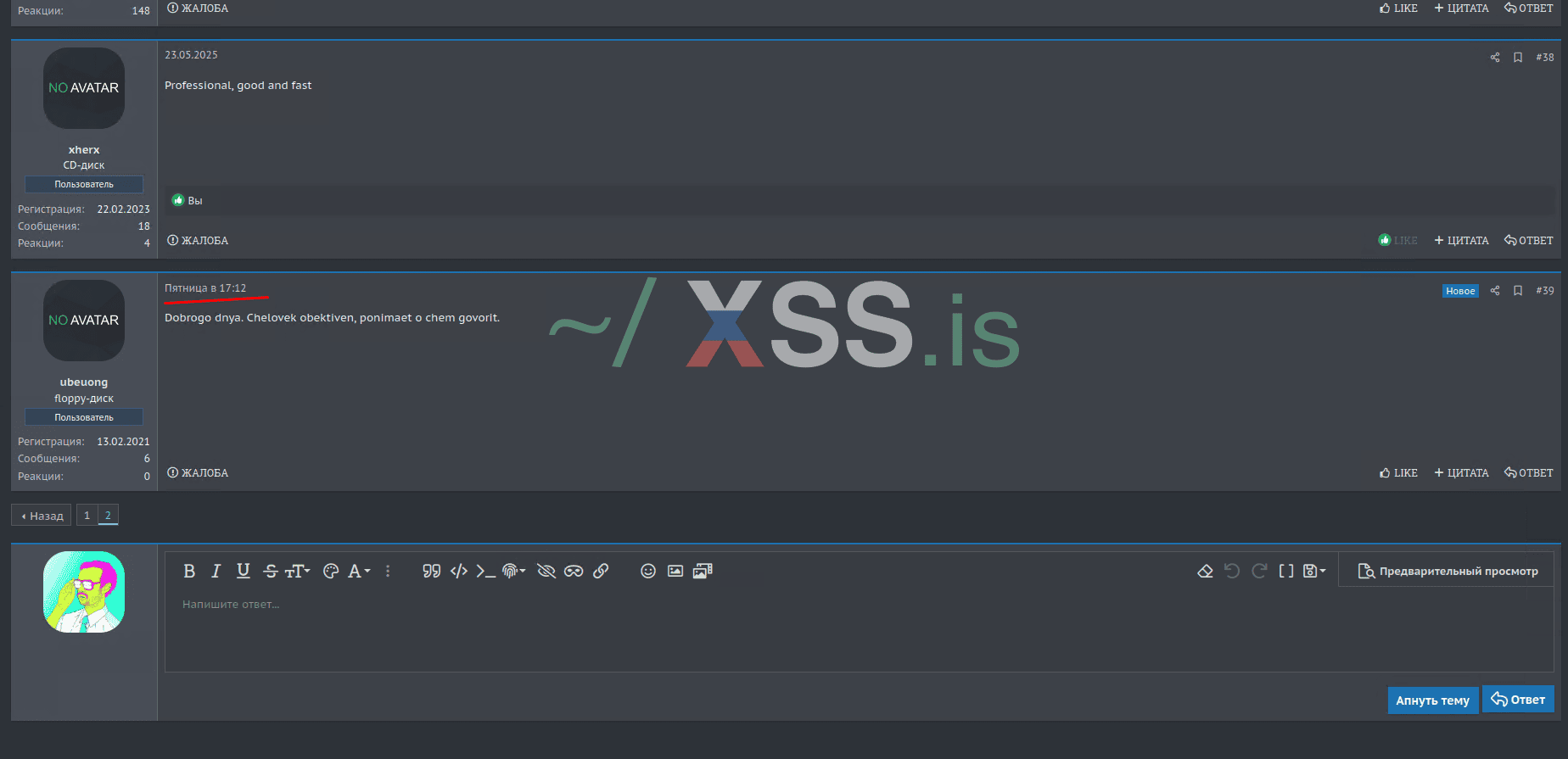Quote xherx's post with ЦИТАТА
This screenshot has height=759, width=1568.
(1461, 241)
